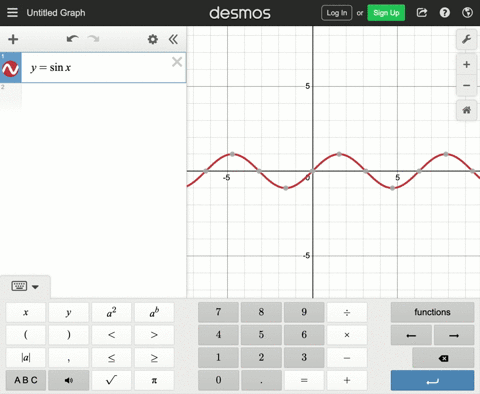480x394 pixels.
Task: Redo the last action
Action: 93,39
